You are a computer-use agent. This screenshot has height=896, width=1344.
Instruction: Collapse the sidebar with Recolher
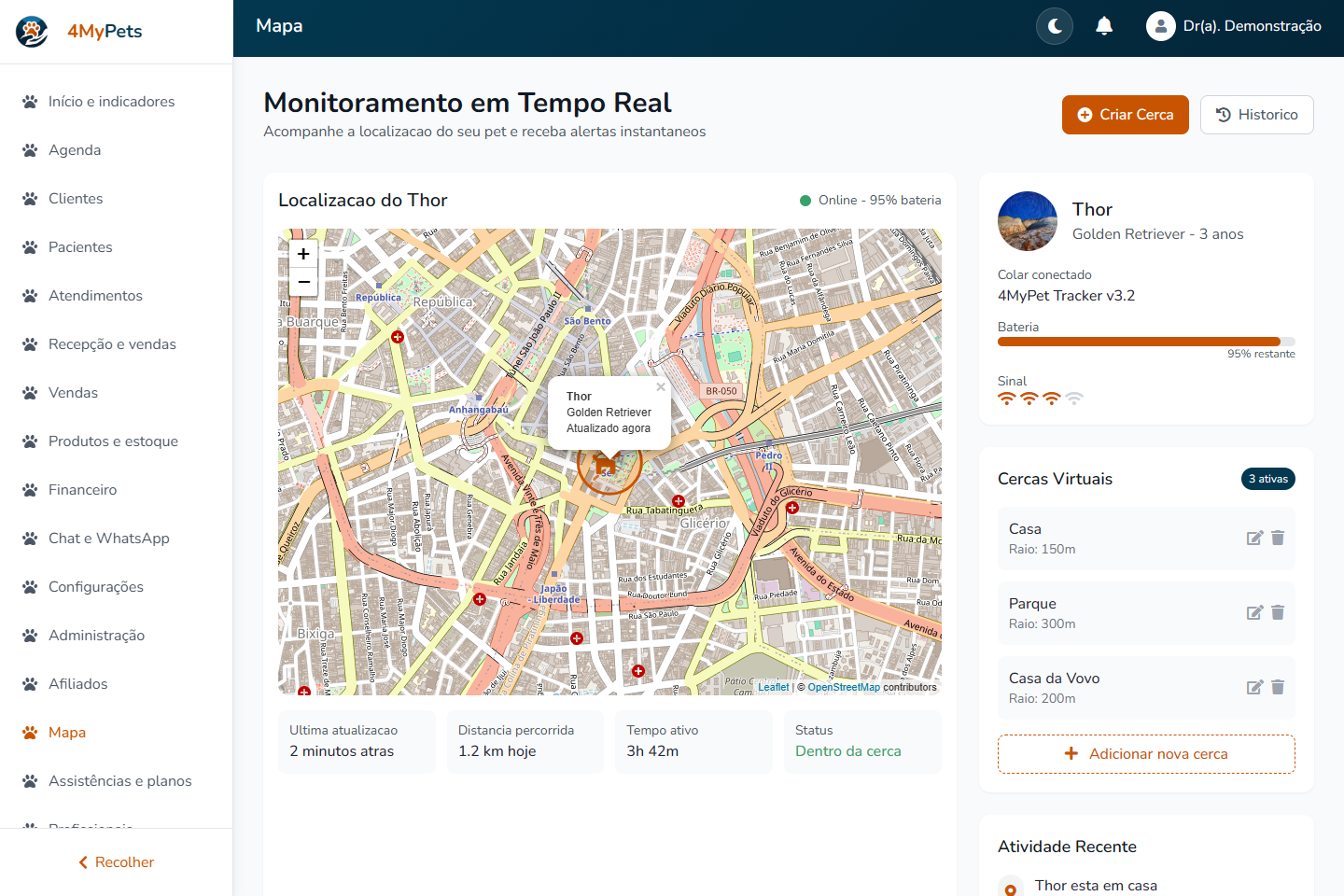(116, 862)
